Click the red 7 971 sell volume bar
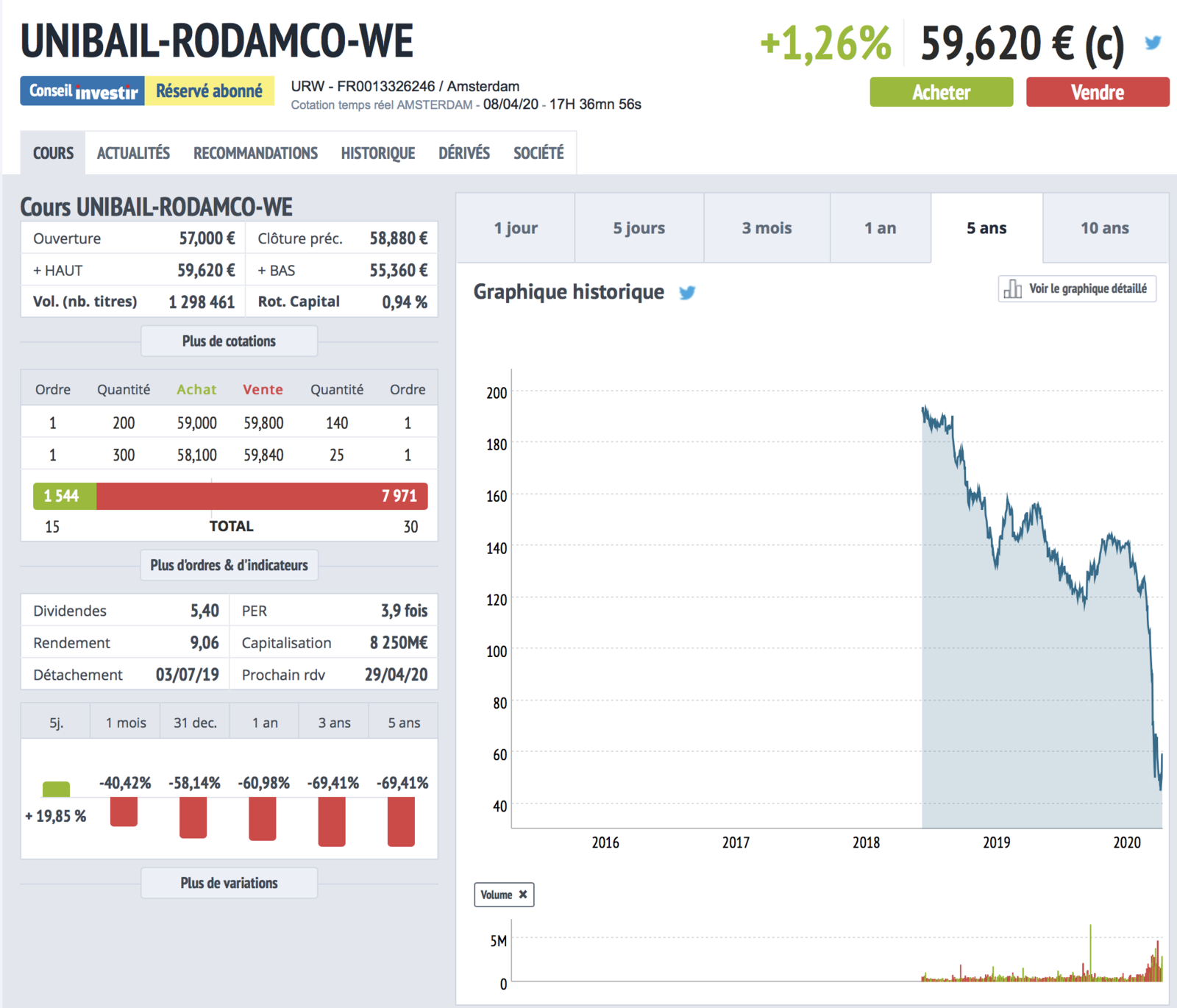The width and height of the screenshot is (1177, 1008). tap(262, 496)
